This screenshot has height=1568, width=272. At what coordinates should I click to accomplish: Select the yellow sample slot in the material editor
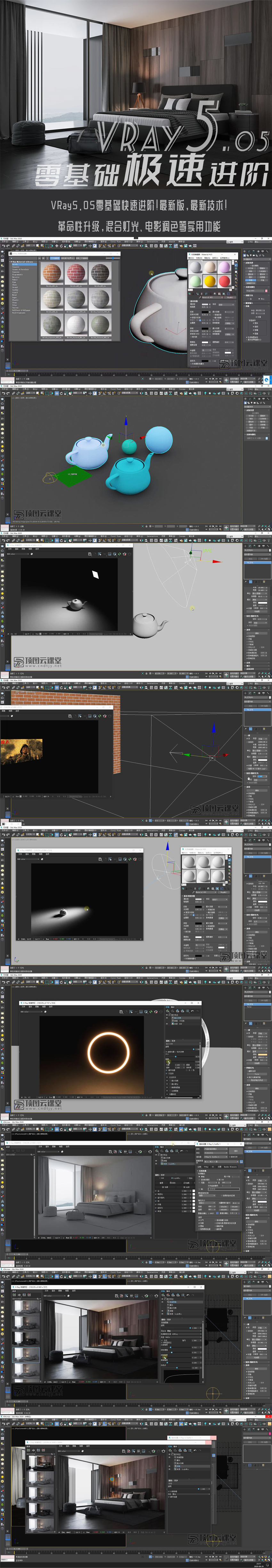point(210,281)
